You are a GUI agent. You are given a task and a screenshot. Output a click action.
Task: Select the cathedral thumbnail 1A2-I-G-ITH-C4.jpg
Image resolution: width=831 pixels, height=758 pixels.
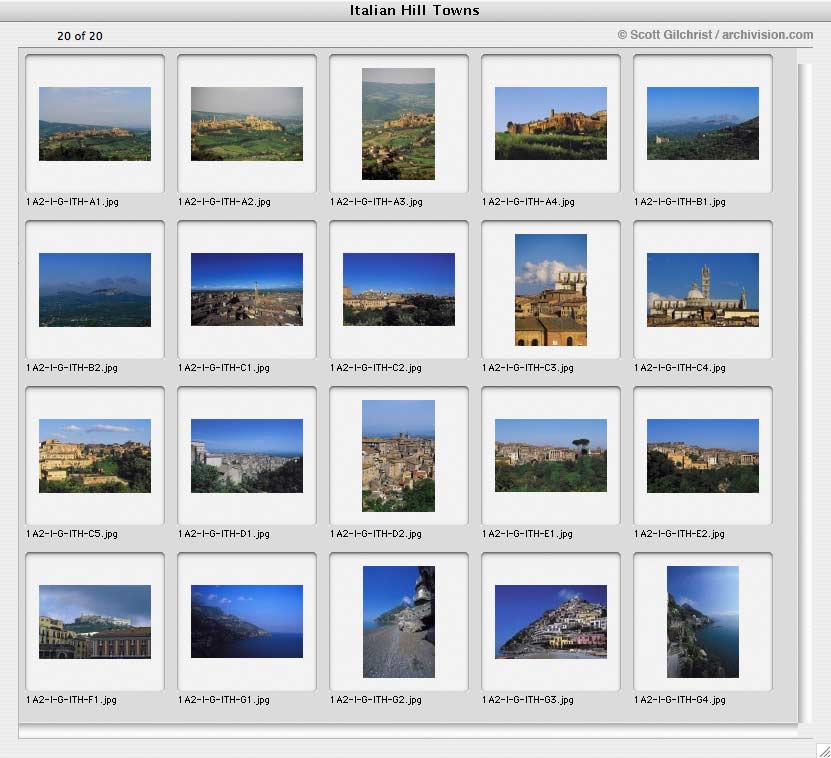[x=703, y=290]
